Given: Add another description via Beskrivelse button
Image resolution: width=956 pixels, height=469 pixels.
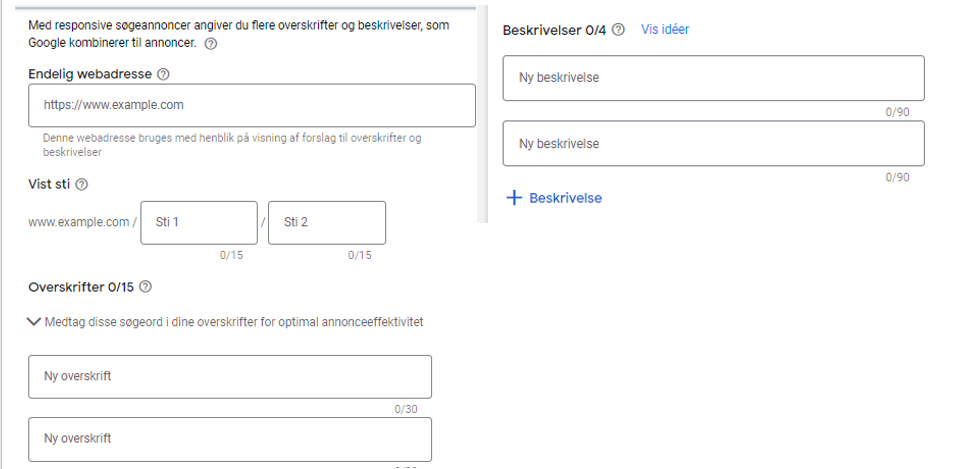Looking at the screenshot, I should (554, 198).
